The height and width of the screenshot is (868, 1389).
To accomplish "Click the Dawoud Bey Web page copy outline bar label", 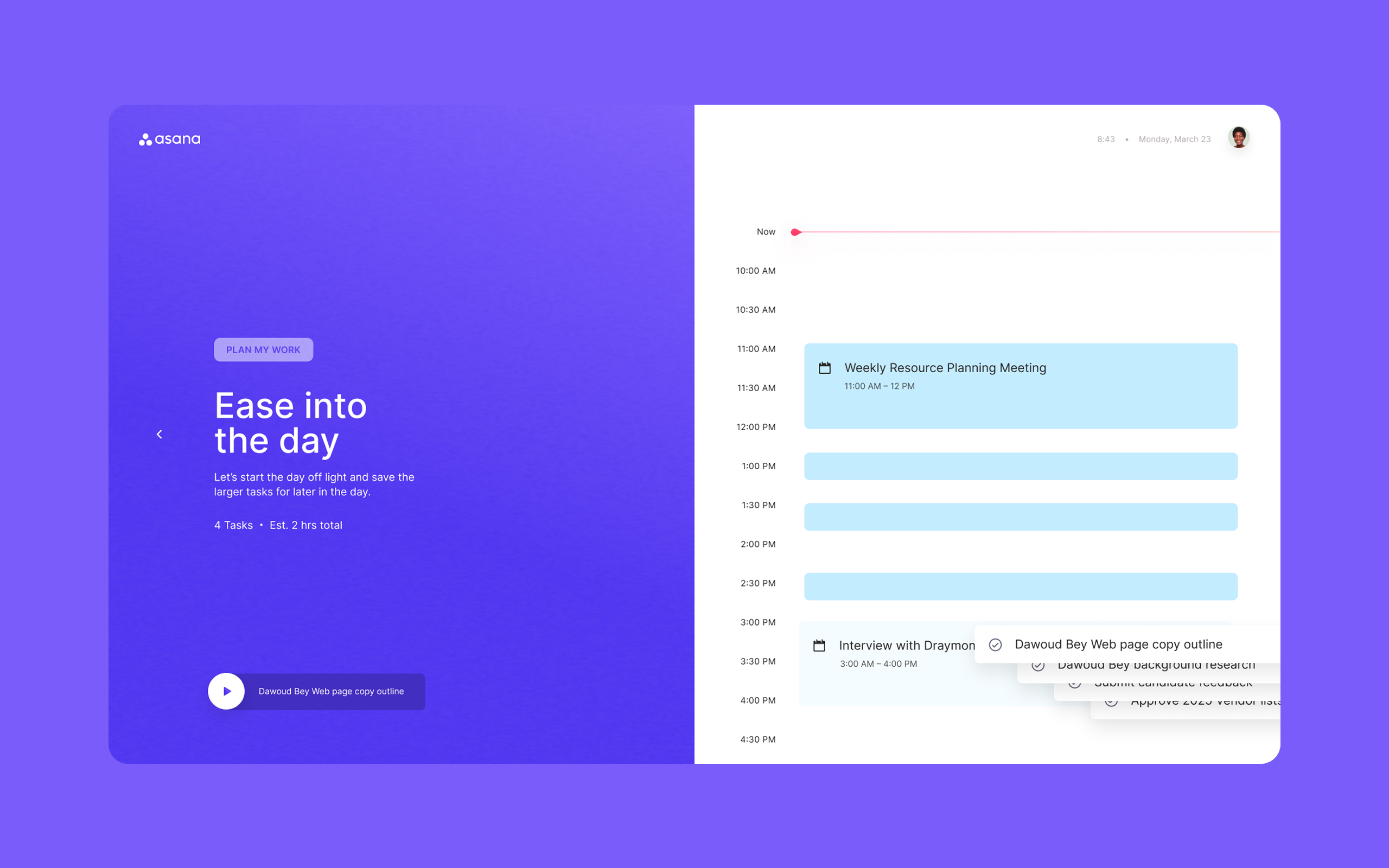I will (x=331, y=691).
